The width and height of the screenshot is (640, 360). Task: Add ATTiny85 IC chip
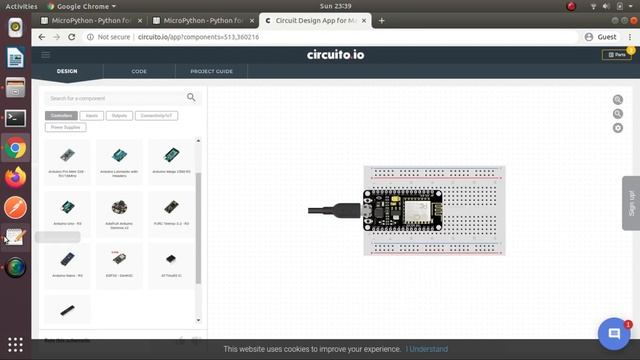pyautogui.click(x=171, y=266)
